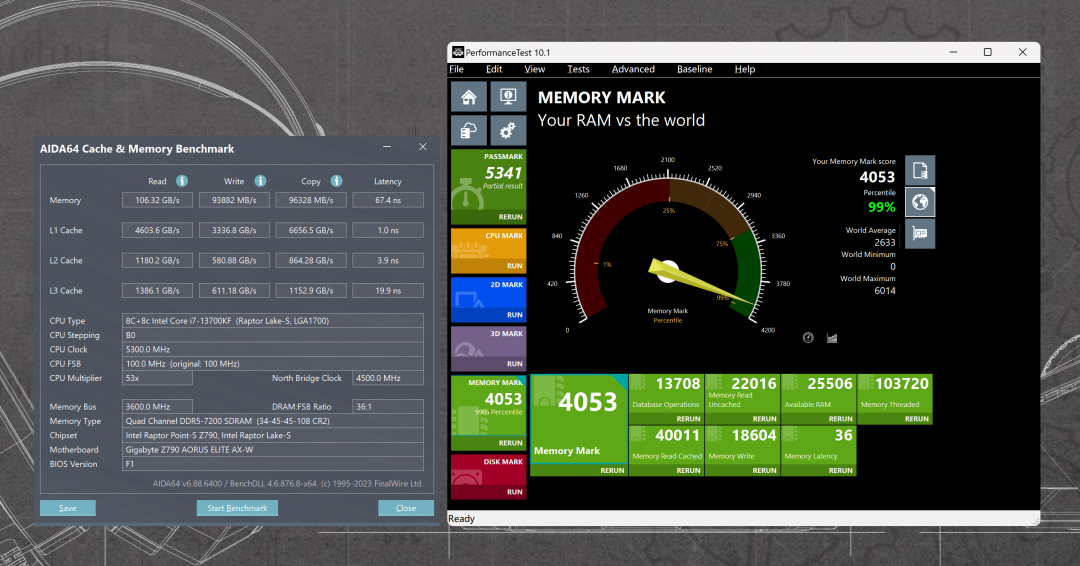Maximize the PerformanceTest window
Image resolution: width=1080 pixels, height=566 pixels.
(987, 52)
